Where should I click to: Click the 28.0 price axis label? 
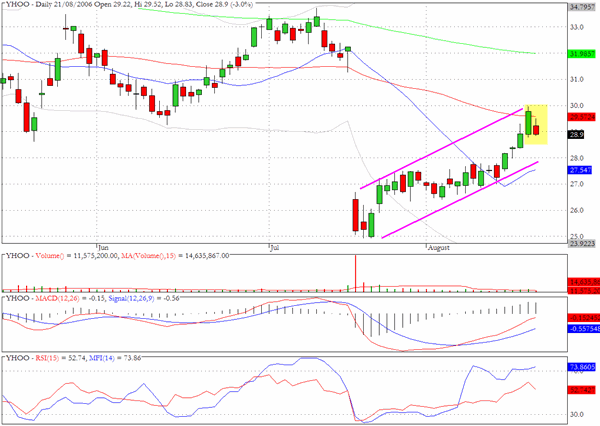pyautogui.click(x=577, y=158)
